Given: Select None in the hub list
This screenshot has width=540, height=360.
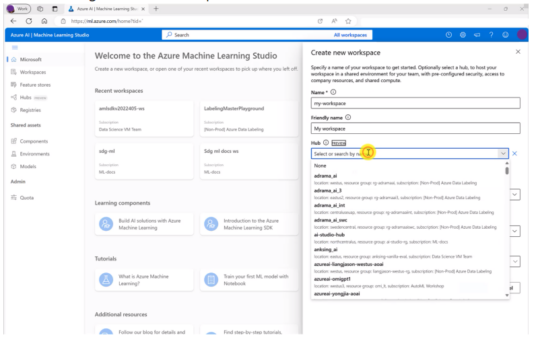Looking at the screenshot, I should pyautogui.click(x=408, y=166).
